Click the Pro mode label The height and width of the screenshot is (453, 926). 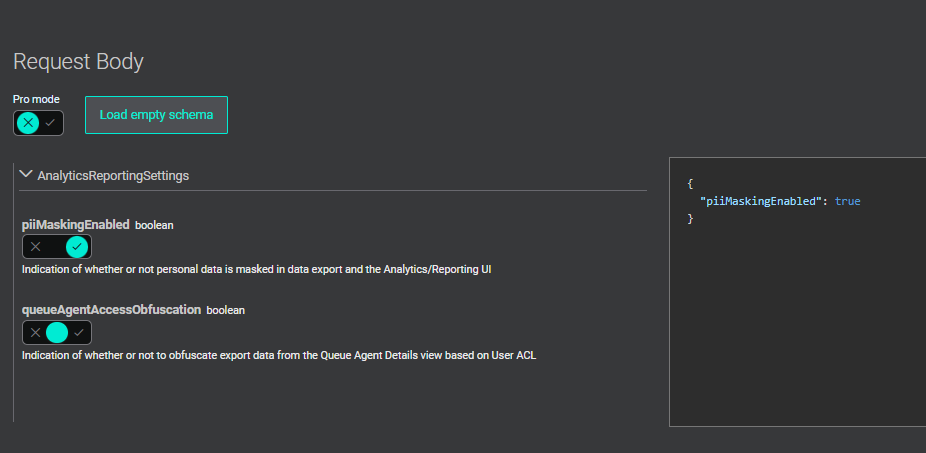pos(36,99)
